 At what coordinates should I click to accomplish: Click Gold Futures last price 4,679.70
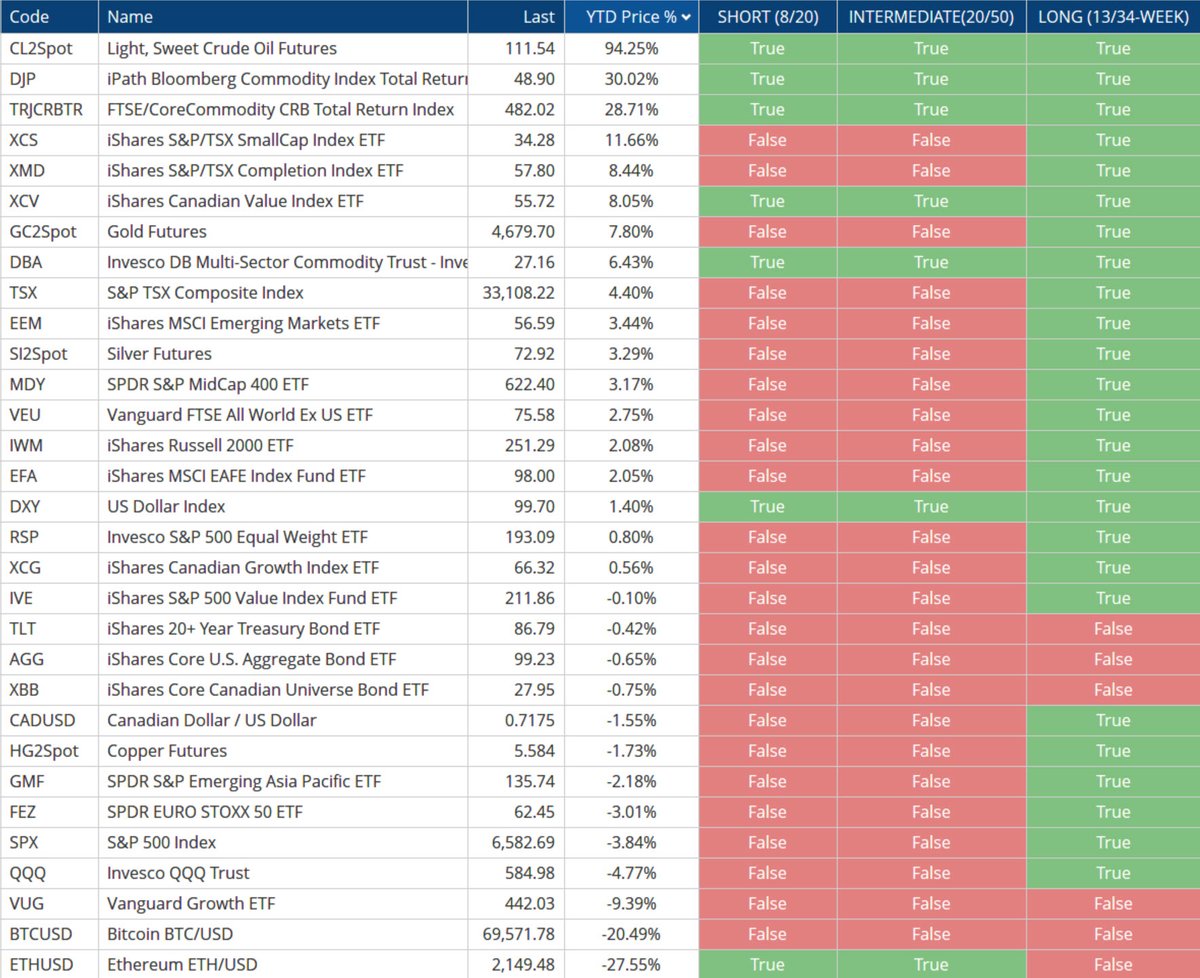click(516, 231)
